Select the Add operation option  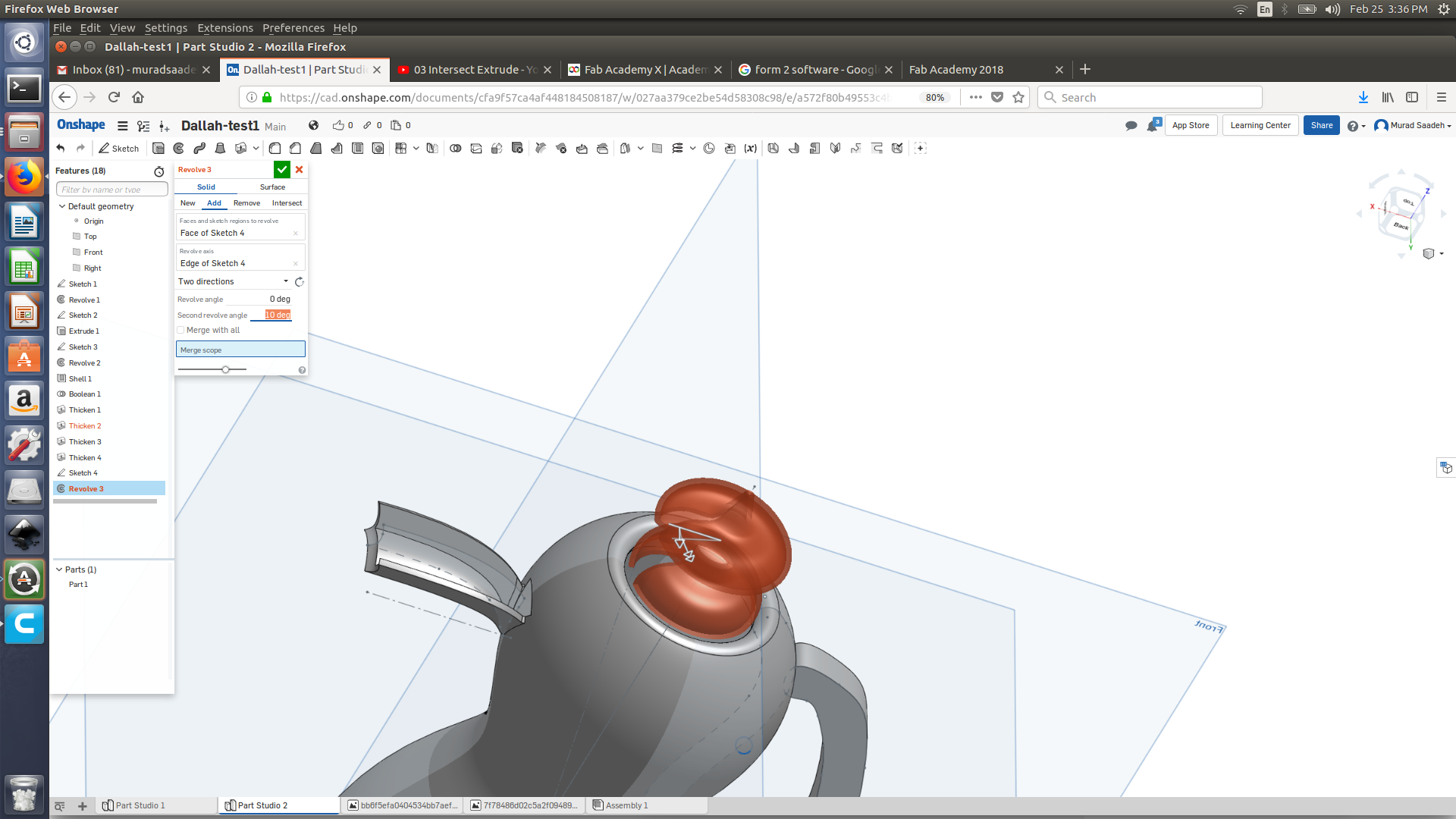coord(215,203)
